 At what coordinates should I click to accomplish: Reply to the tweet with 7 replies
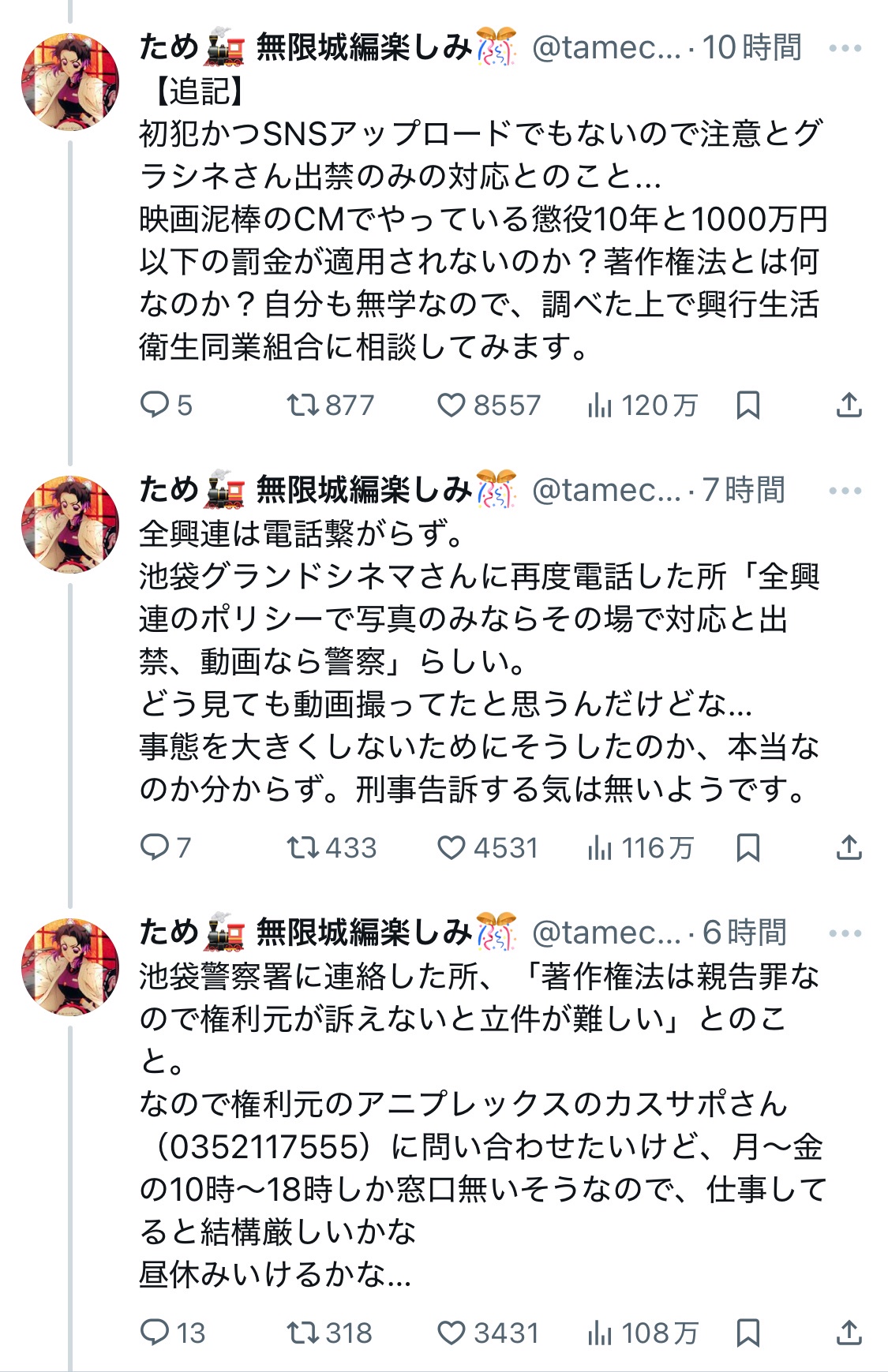(x=155, y=848)
